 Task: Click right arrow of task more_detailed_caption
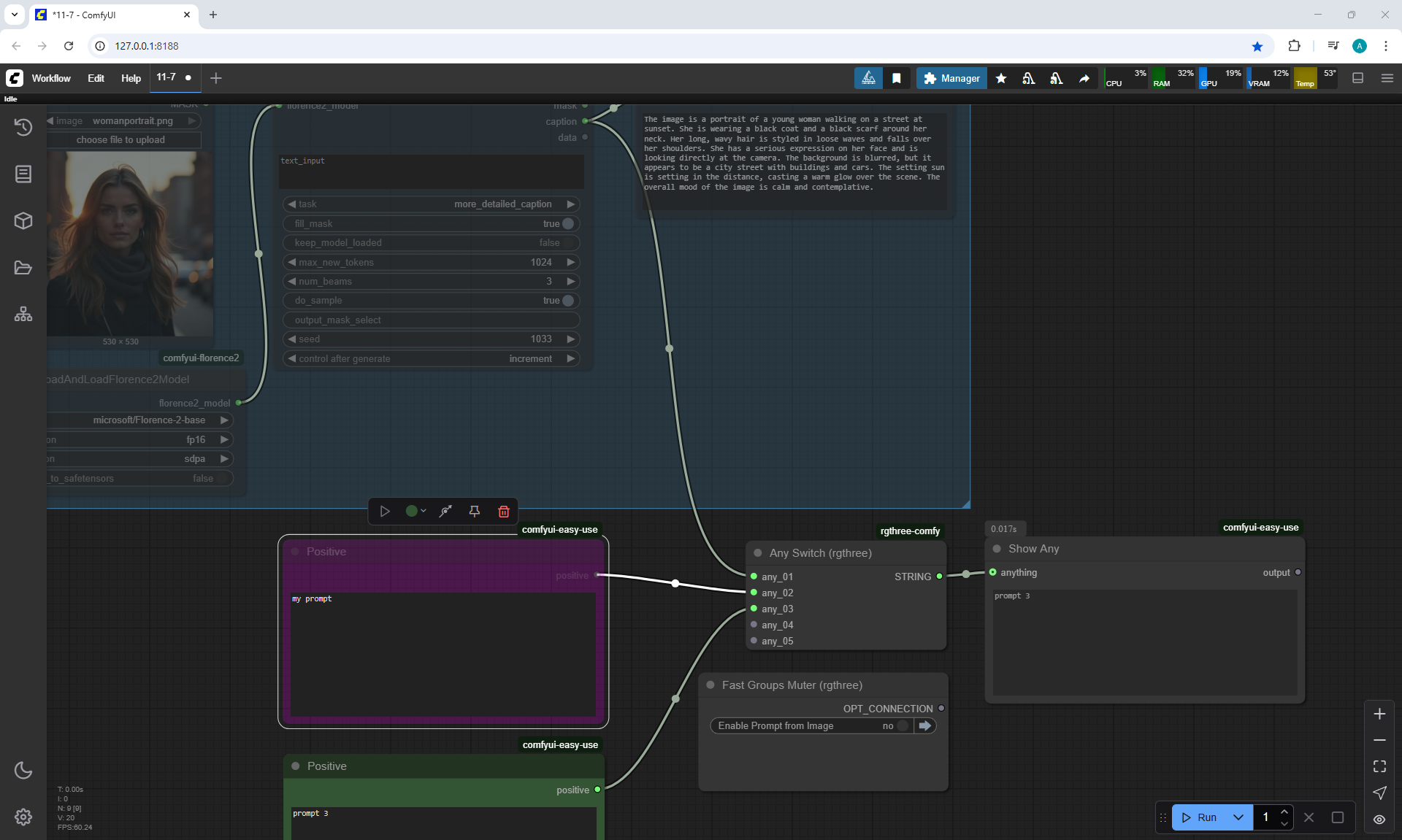(571, 204)
